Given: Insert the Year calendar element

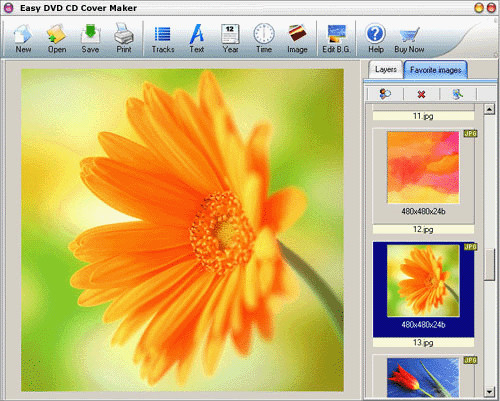Looking at the screenshot, I should point(230,38).
